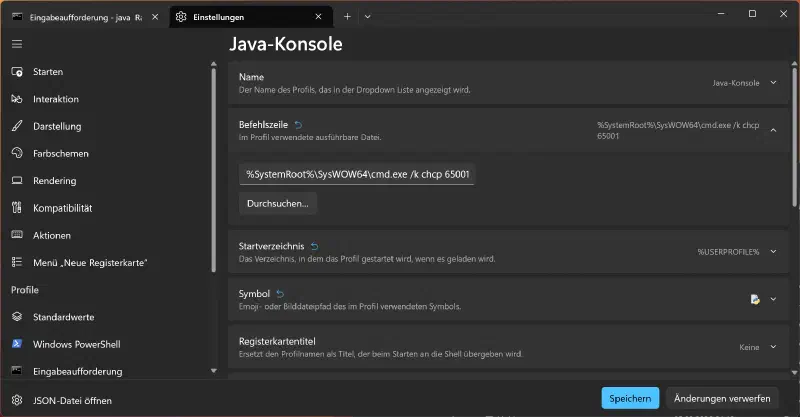Click the Darstellung brush icon
This screenshot has height=417, width=800.
tap(17, 126)
